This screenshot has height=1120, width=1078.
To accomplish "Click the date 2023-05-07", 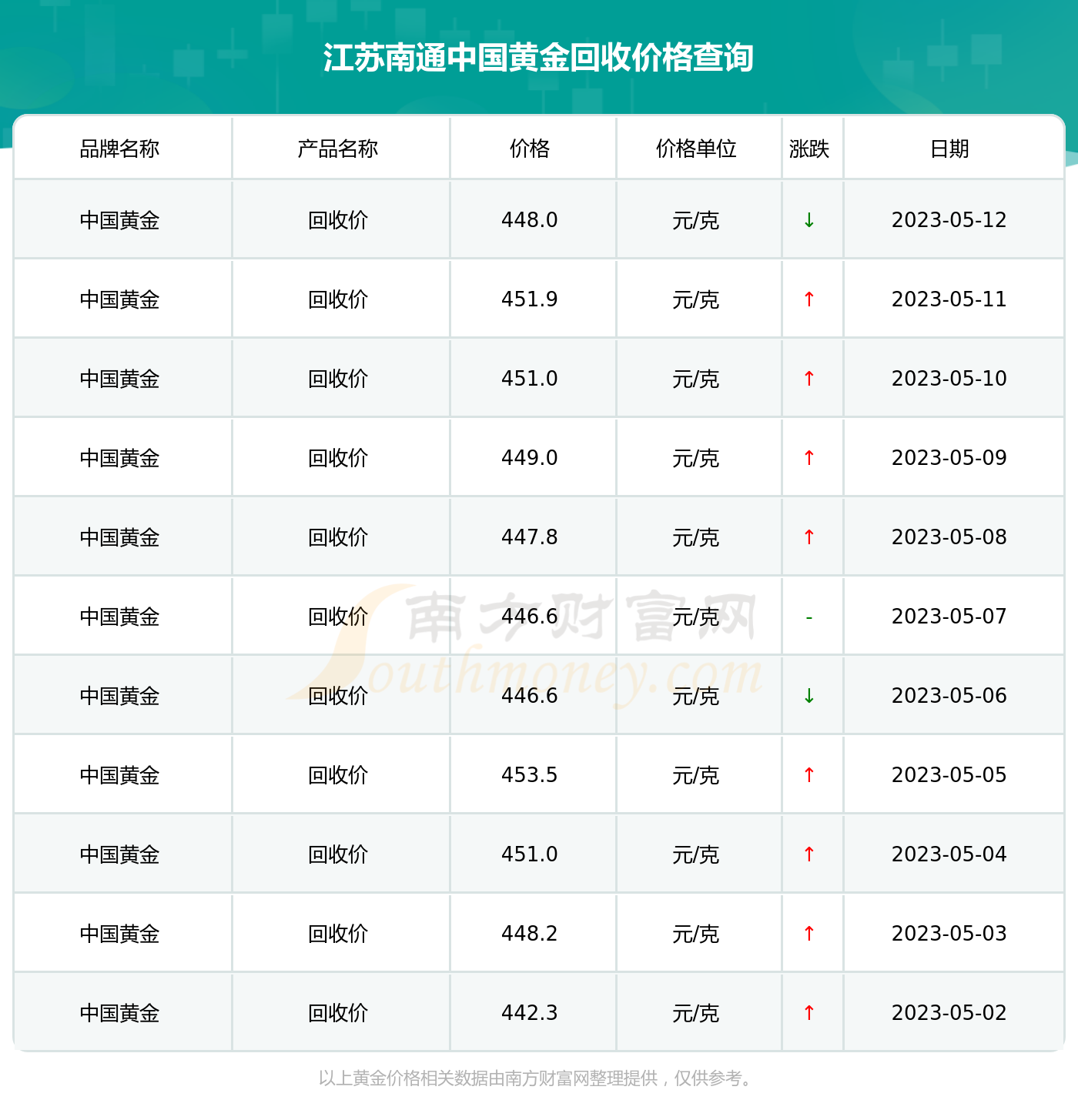I will click(949, 617).
